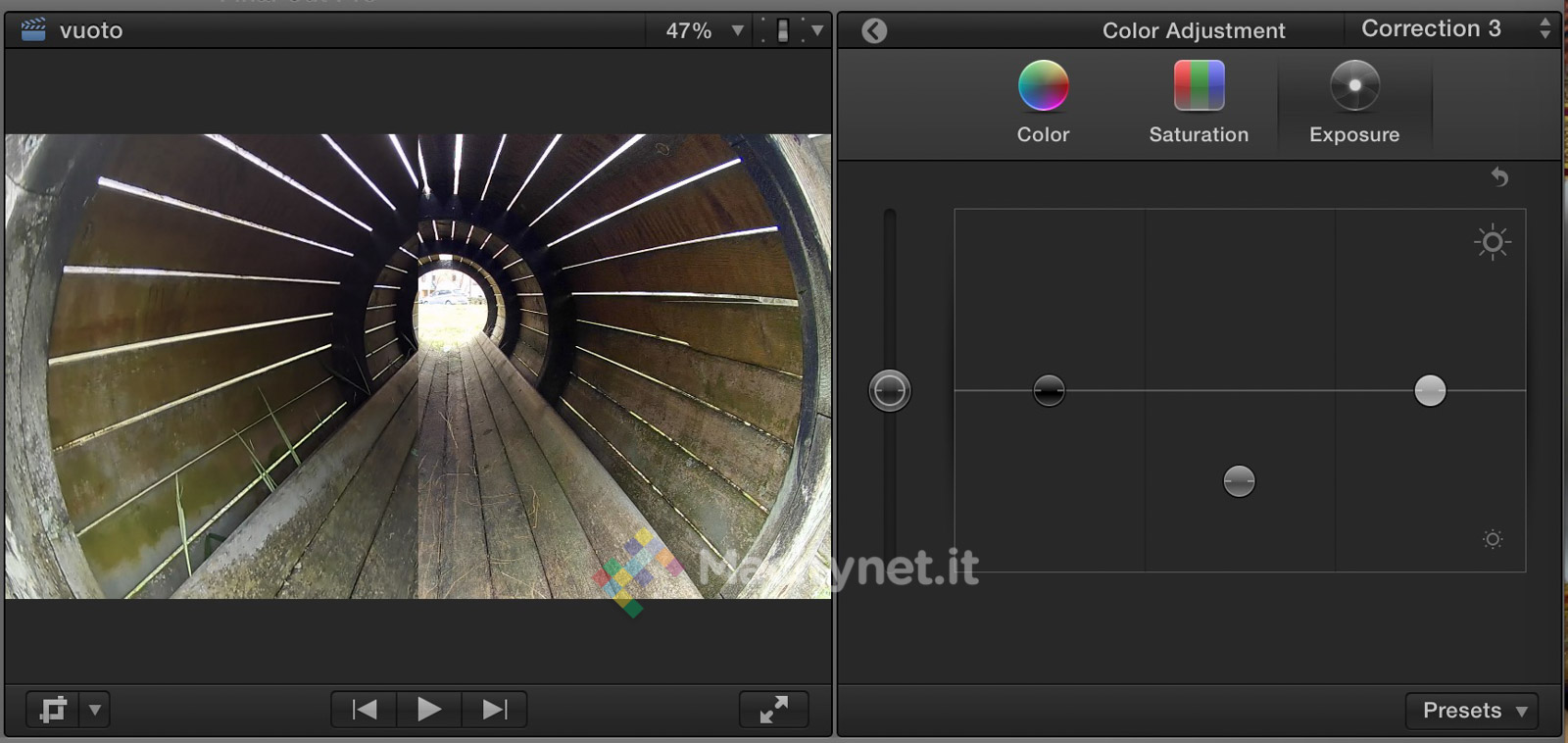Click the back arrow in Color Adjustment

[874, 31]
